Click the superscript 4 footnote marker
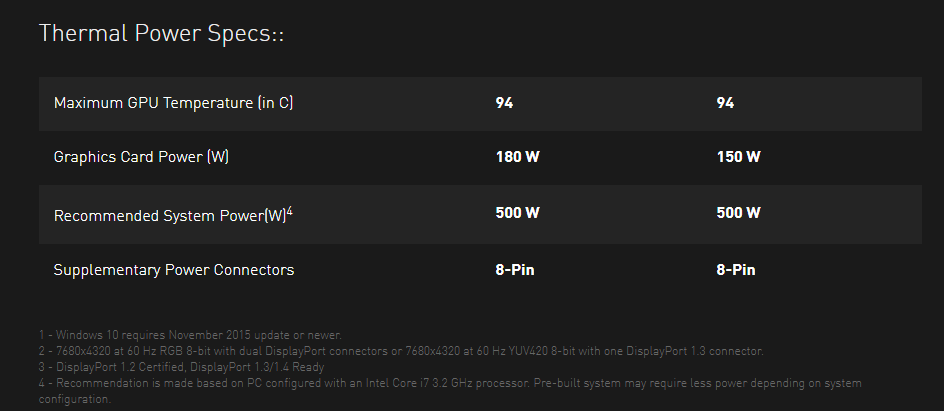Screen dimensions: 944x411 click(x=290, y=211)
